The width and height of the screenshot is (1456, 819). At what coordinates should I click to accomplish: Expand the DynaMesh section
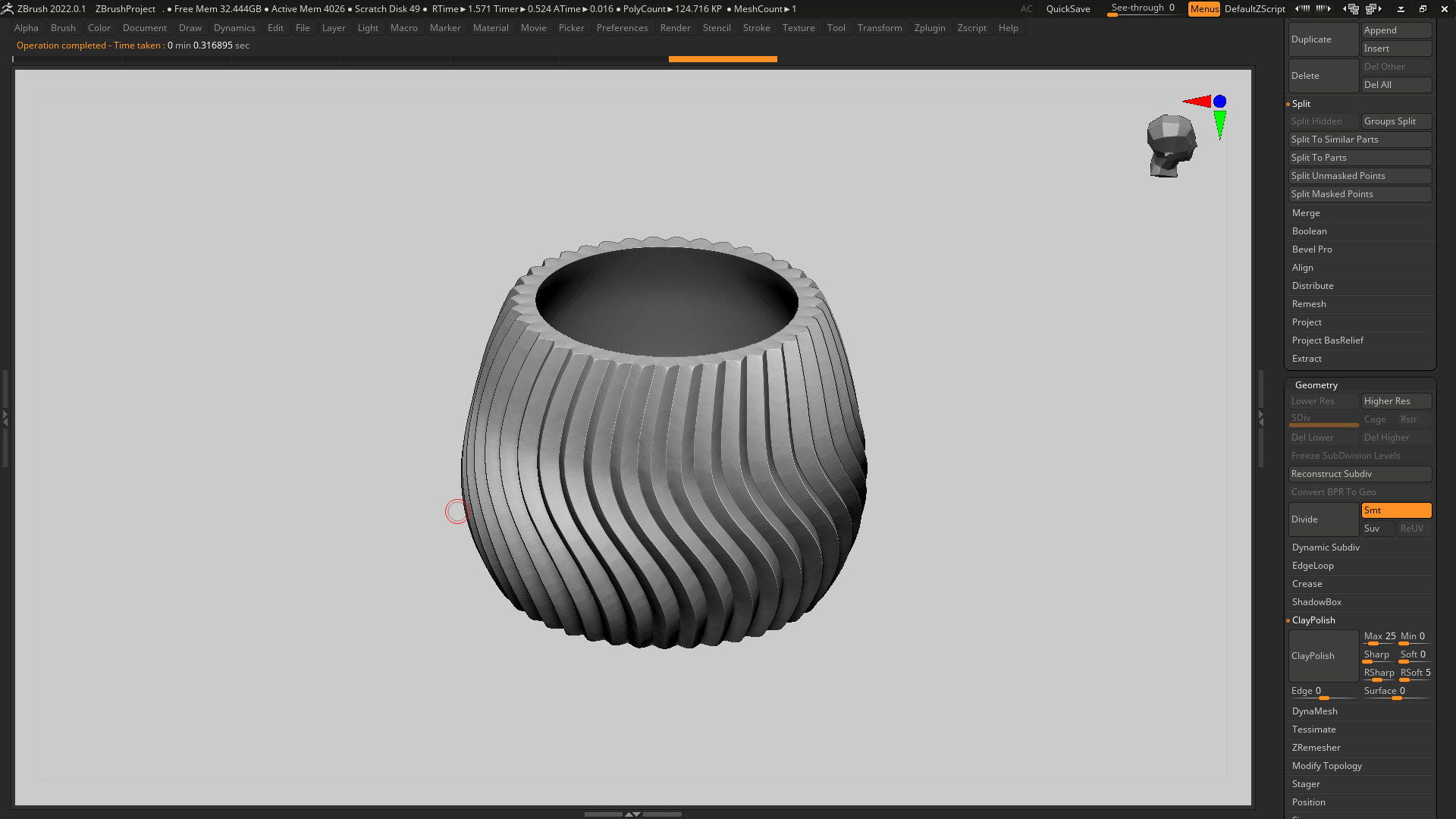(1314, 711)
